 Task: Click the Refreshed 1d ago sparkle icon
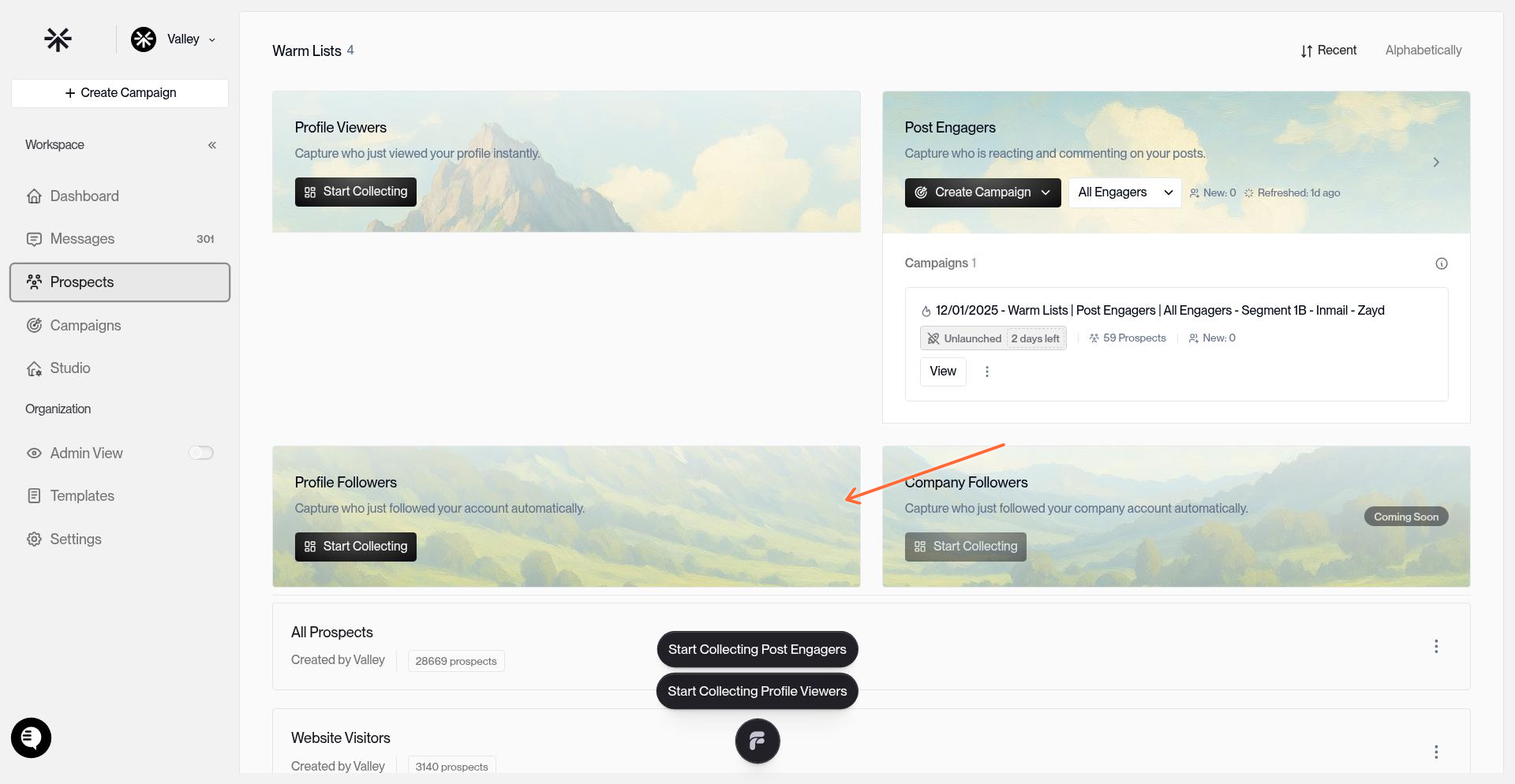[x=1249, y=193]
